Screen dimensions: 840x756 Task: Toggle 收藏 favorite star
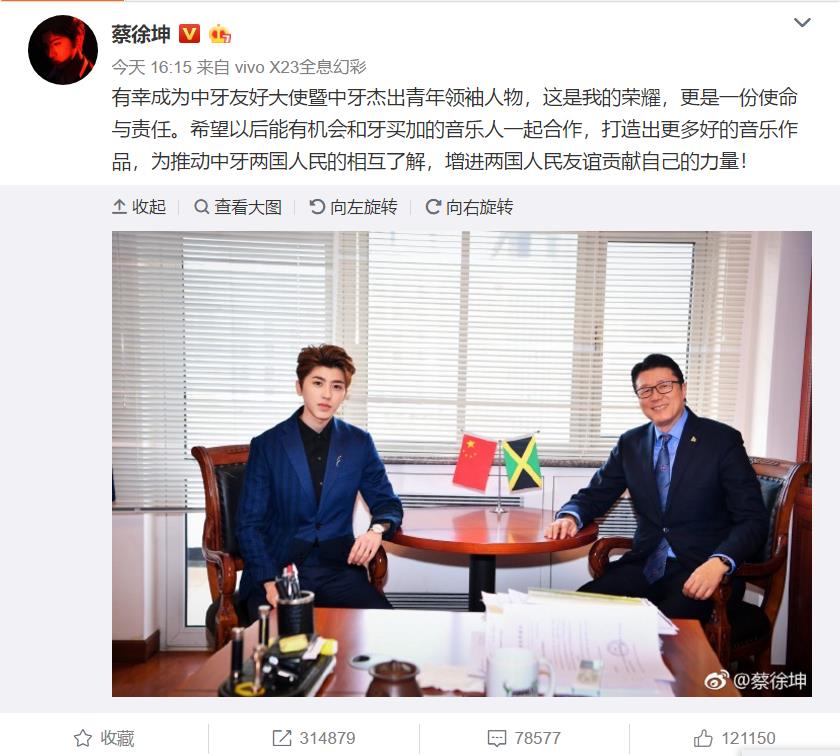[82, 738]
